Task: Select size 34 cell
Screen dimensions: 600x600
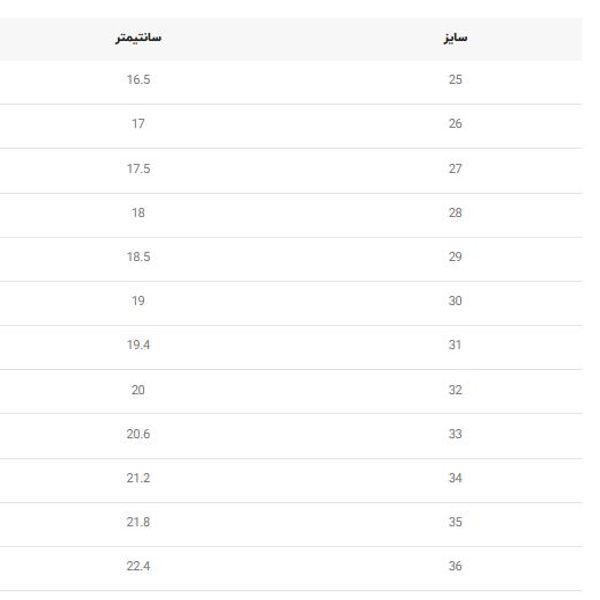Action: point(455,478)
